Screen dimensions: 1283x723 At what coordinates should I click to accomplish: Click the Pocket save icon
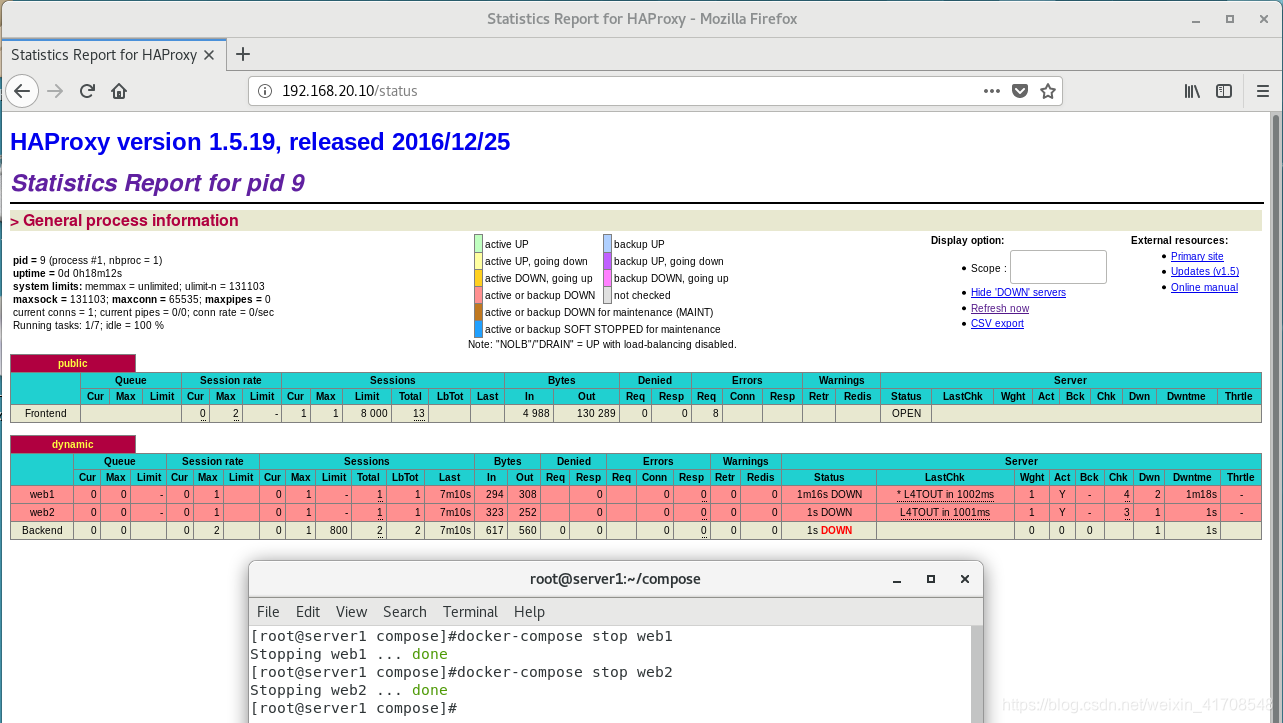pyautogui.click(x=1020, y=91)
